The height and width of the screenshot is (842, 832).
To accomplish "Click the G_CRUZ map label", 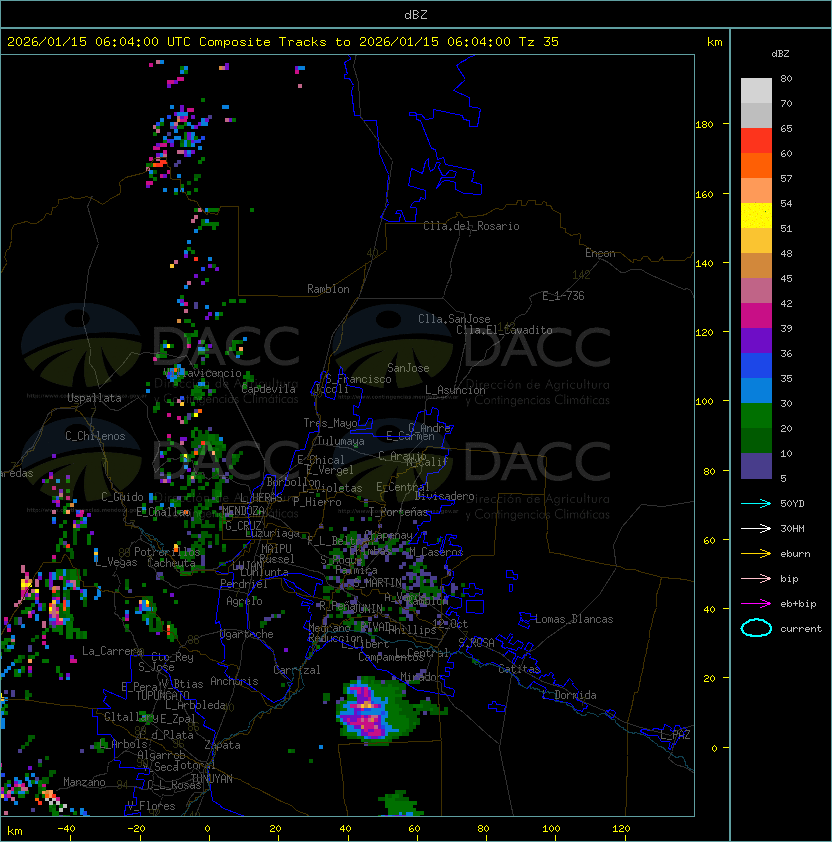I will point(243,526).
